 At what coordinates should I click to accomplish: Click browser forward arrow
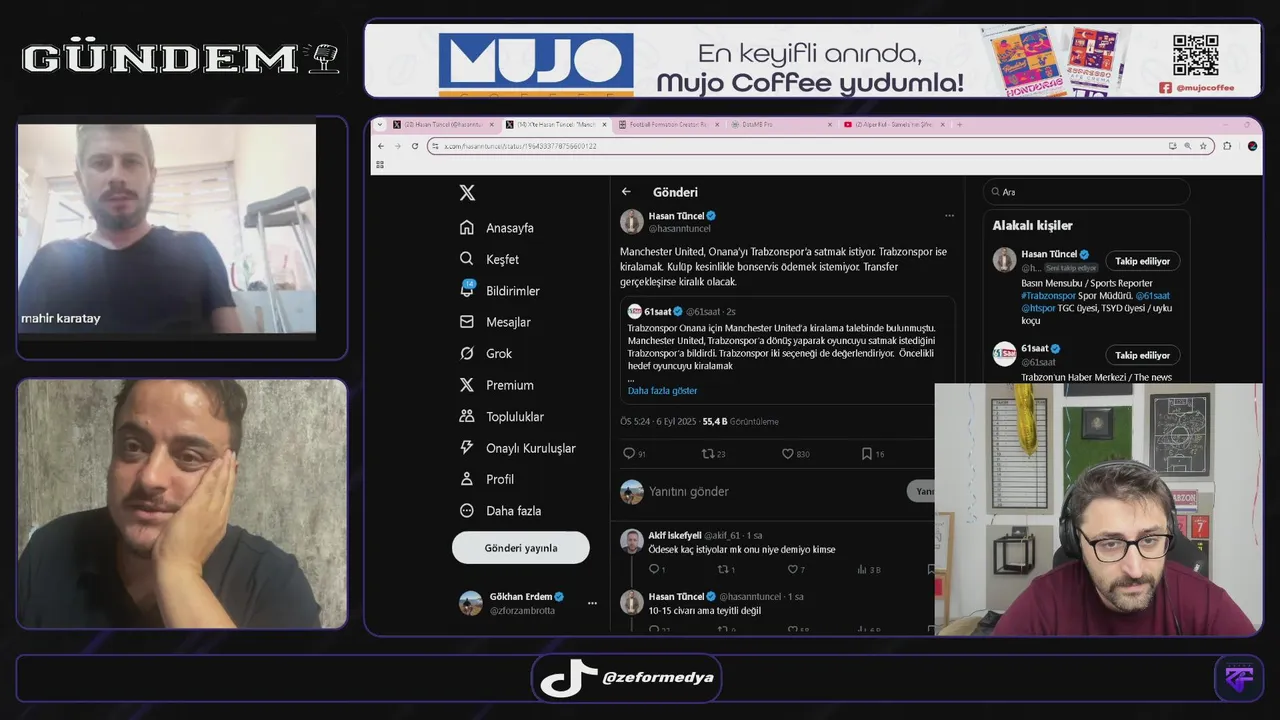397,146
